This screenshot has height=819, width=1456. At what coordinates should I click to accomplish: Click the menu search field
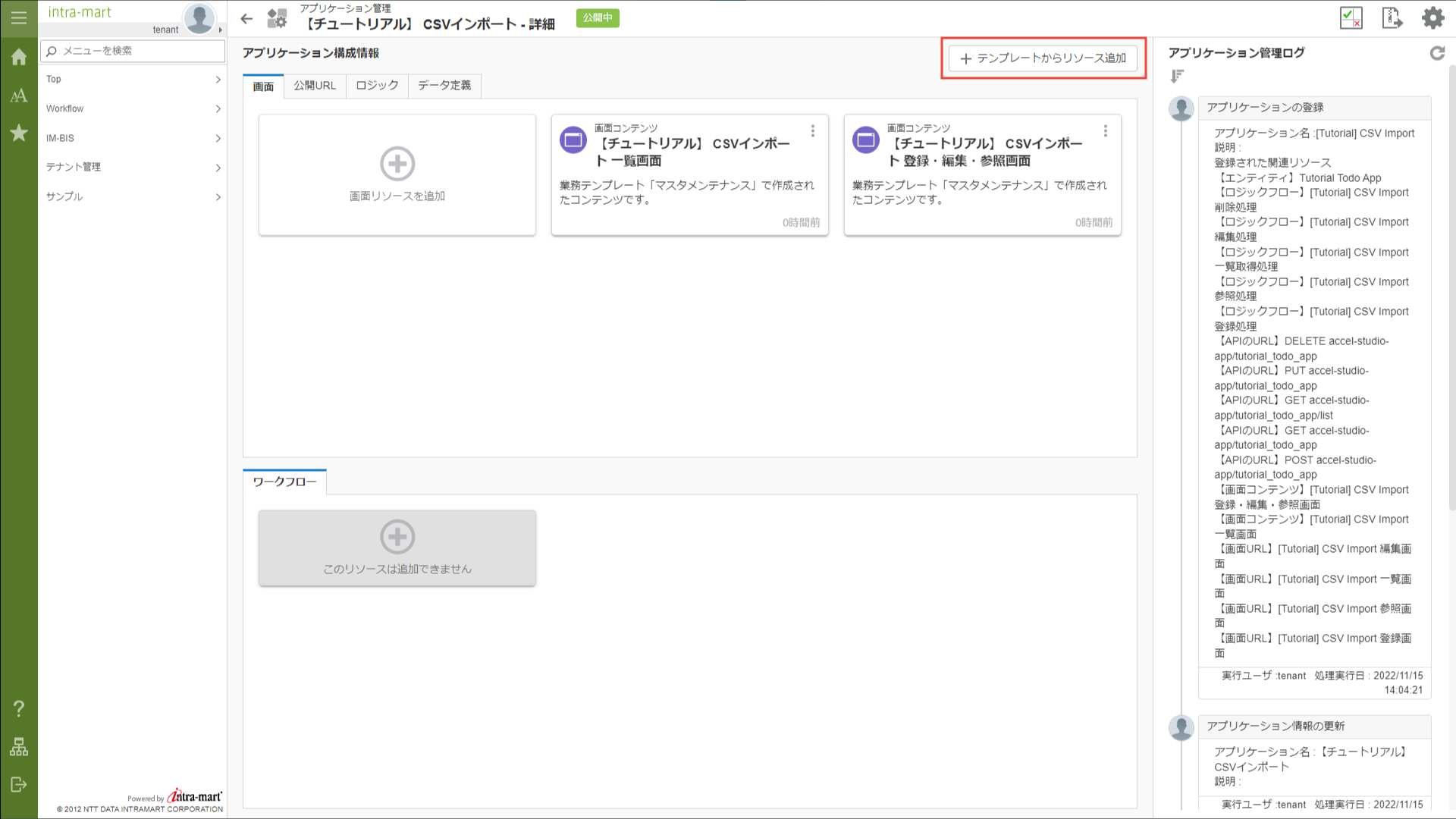pyautogui.click(x=133, y=51)
